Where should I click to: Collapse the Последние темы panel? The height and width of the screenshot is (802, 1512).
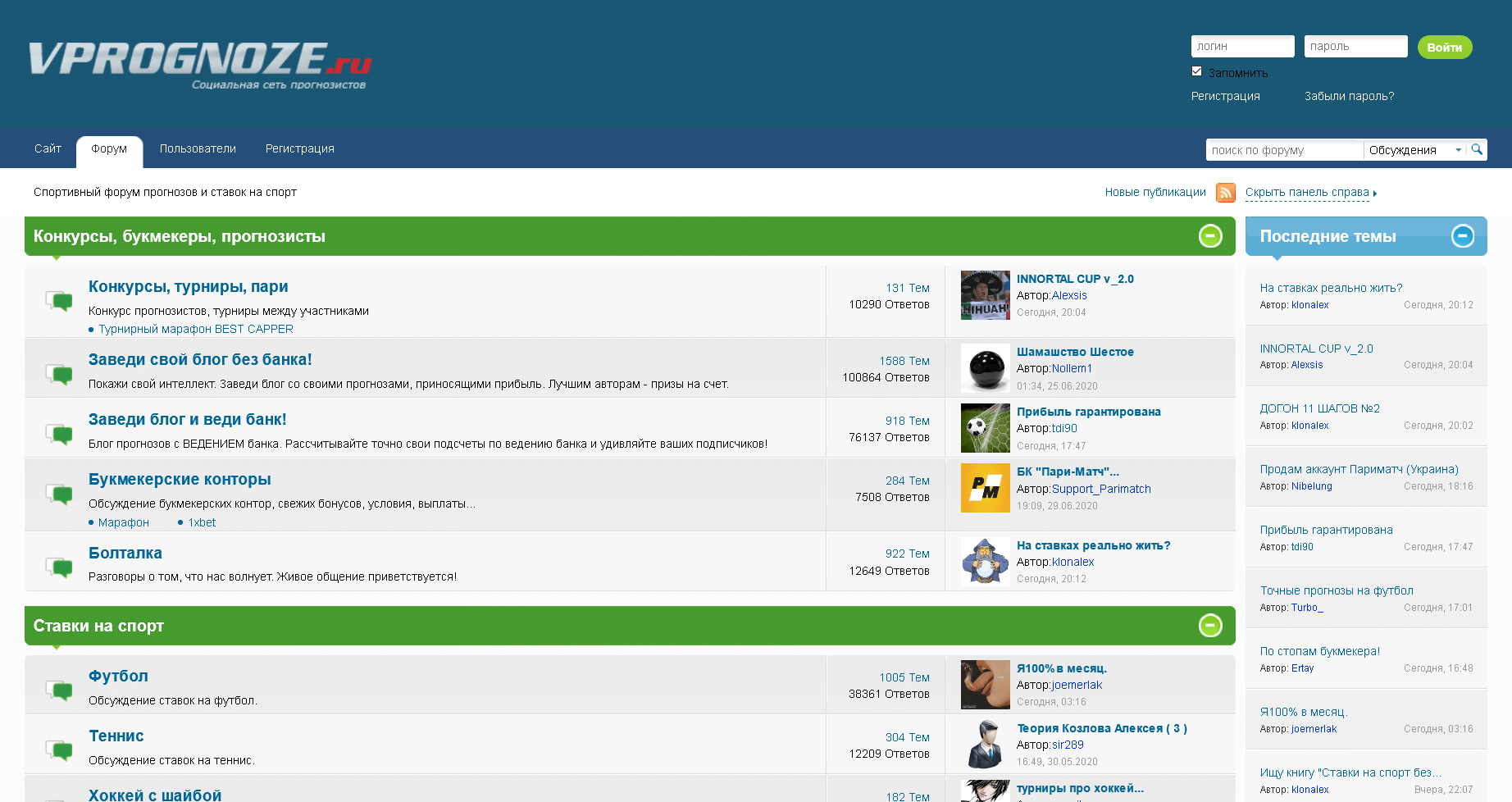coord(1463,236)
